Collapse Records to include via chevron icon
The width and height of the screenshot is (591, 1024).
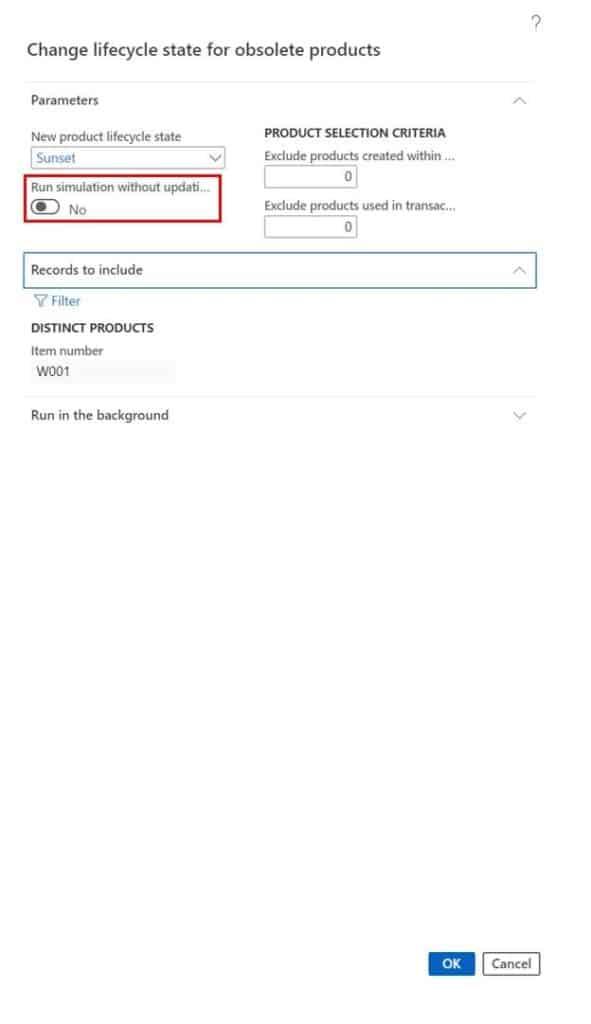tap(519, 270)
